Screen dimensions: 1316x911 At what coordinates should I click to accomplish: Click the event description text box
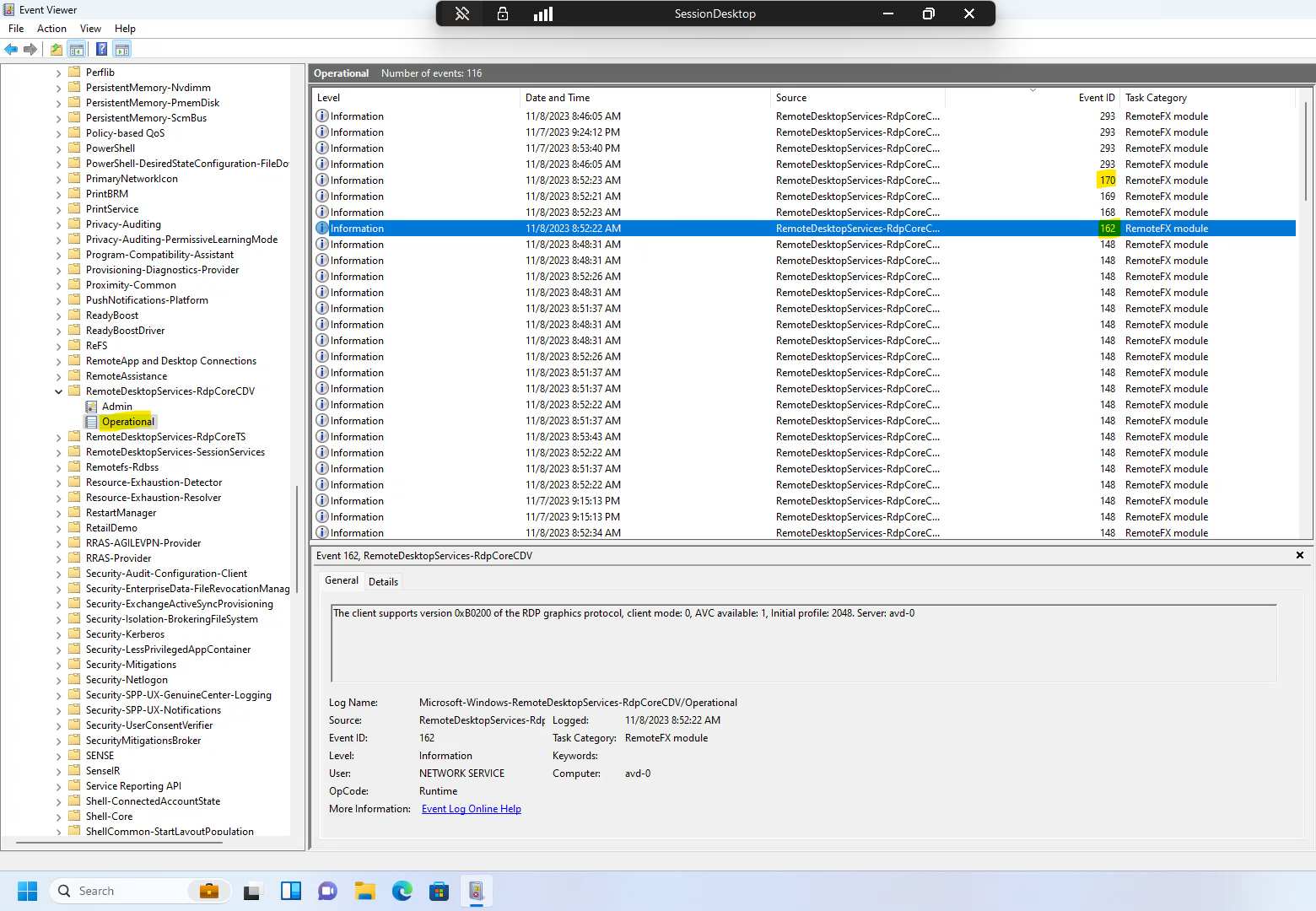(804, 643)
